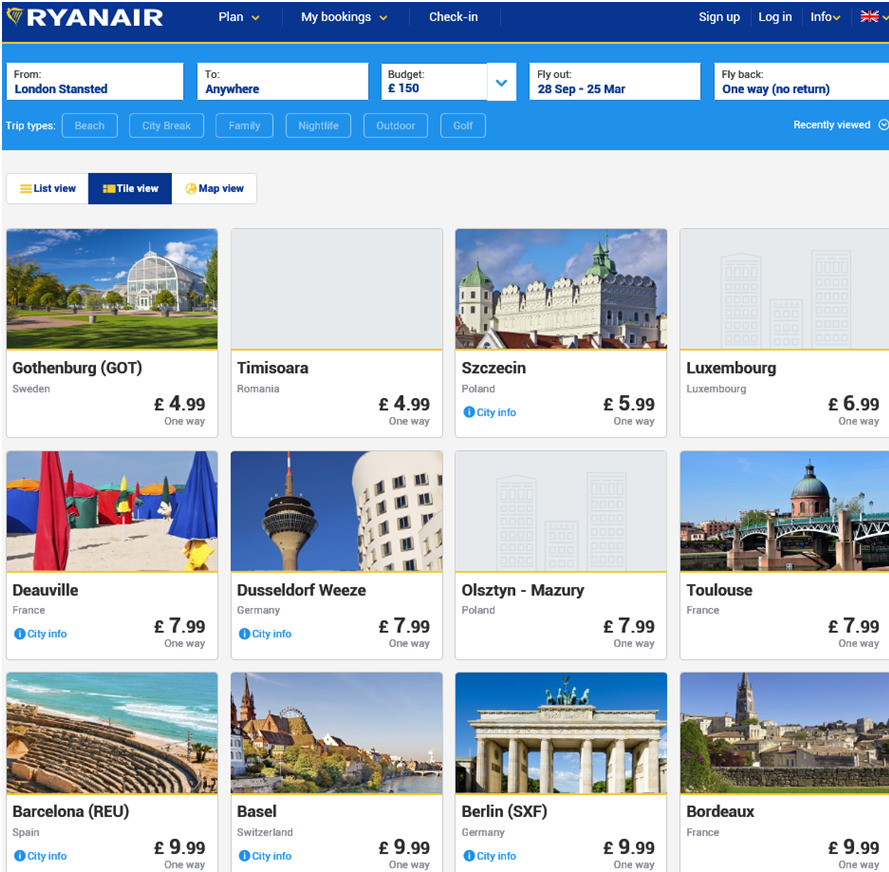This screenshot has height=872, width=889.
Task: Open City info for Szczecin
Action: 490,412
